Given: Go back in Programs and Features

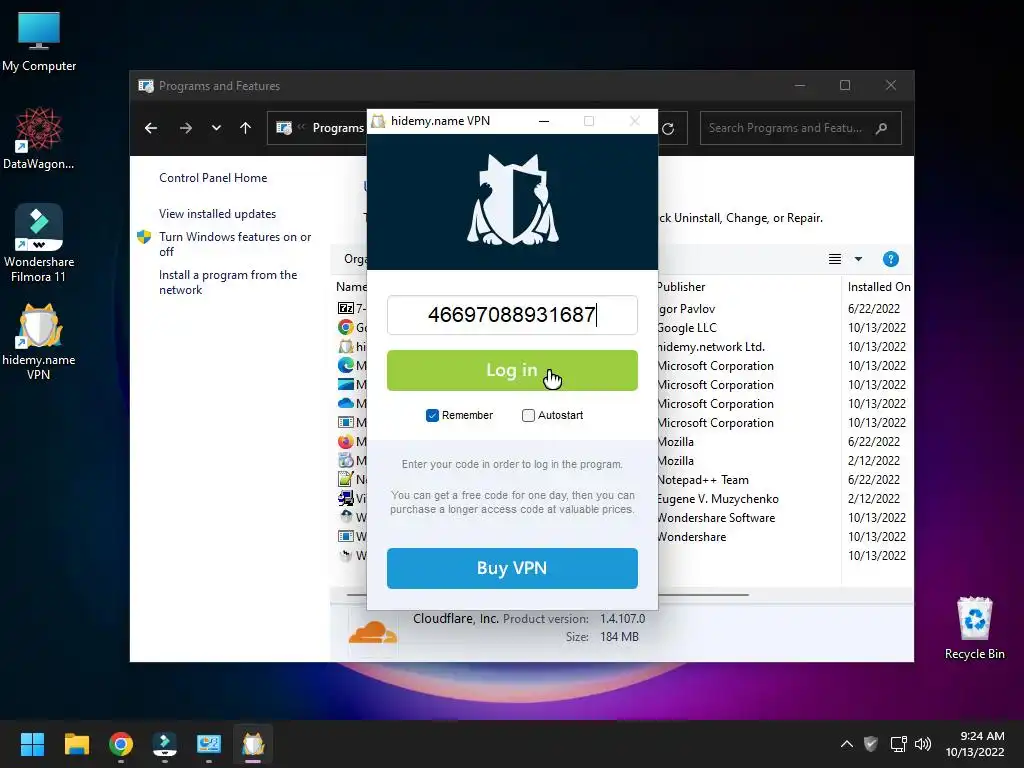Looking at the screenshot, I should tap(151, 128).
